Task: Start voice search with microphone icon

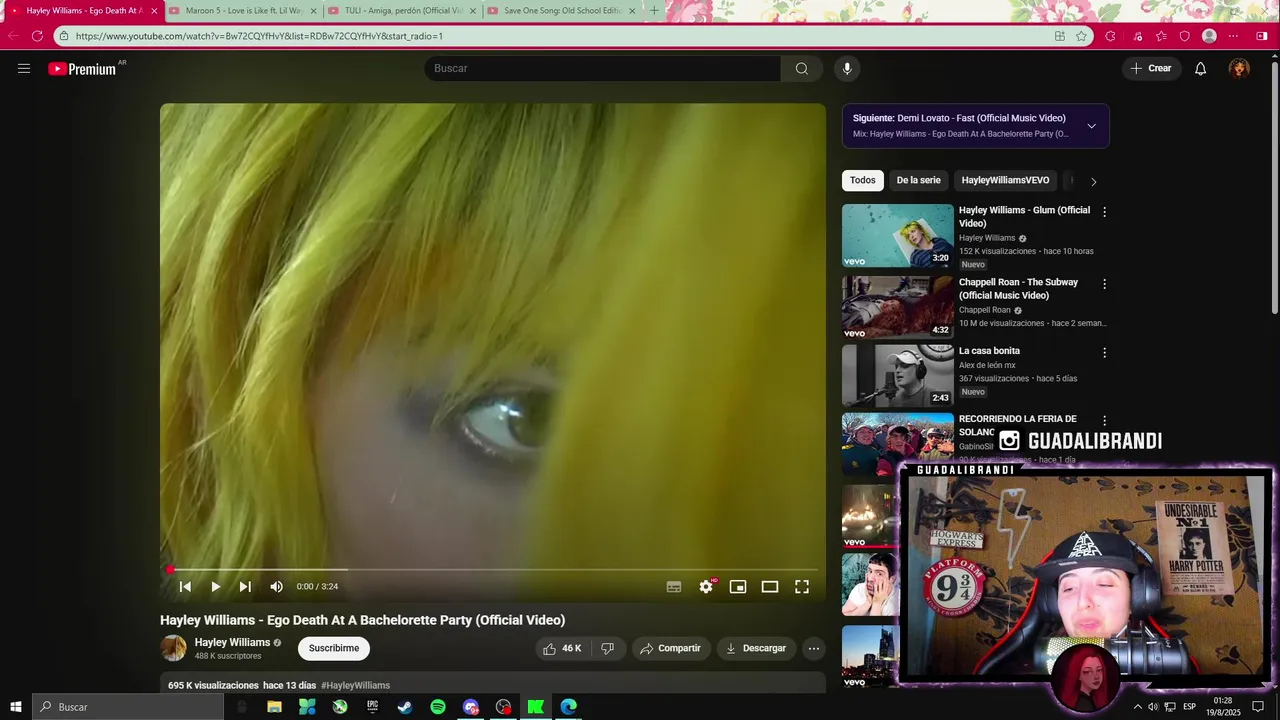Action: (847, 68)
